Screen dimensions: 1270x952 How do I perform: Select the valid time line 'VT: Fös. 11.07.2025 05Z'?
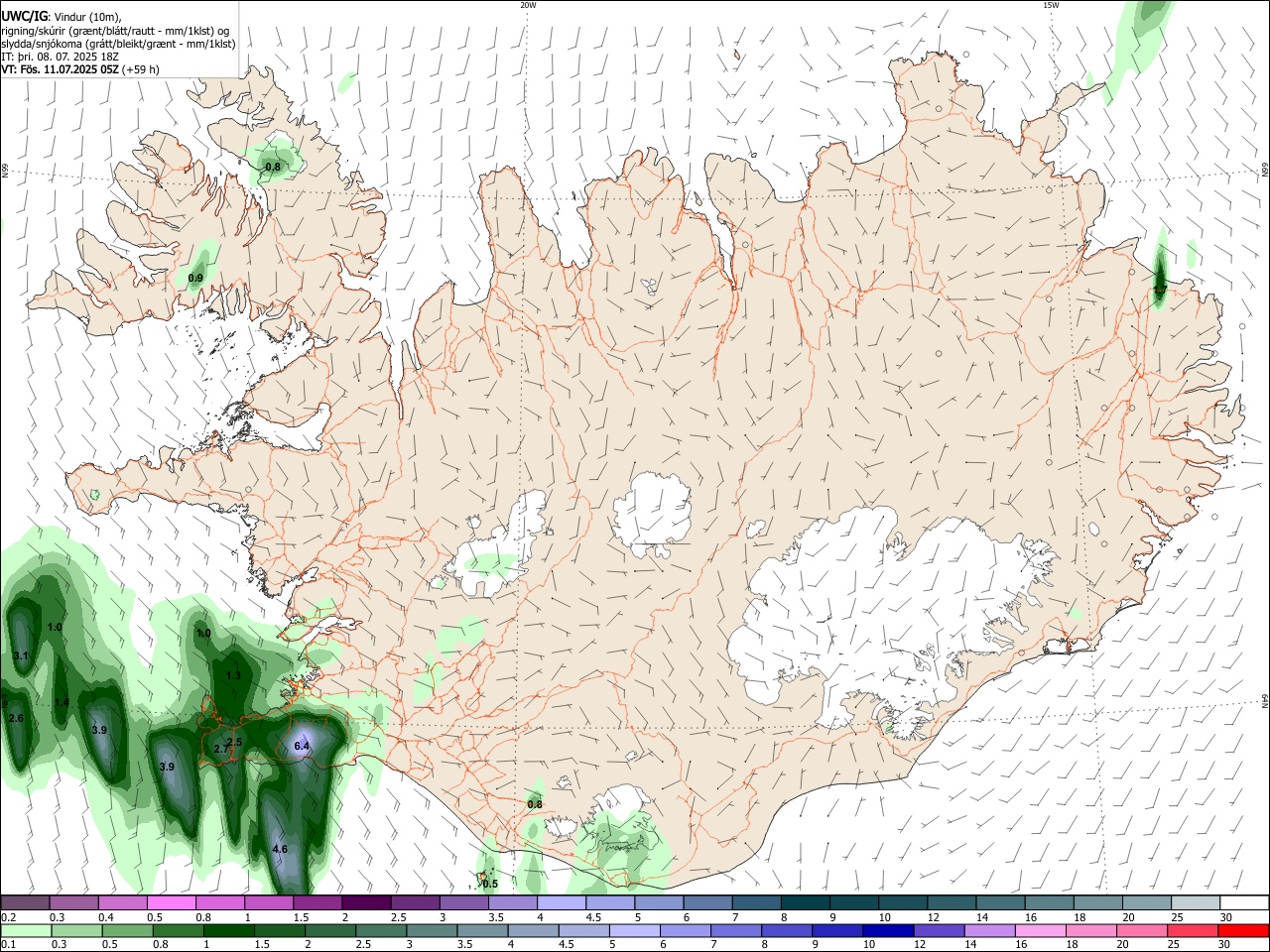click(x=61, y=69)
